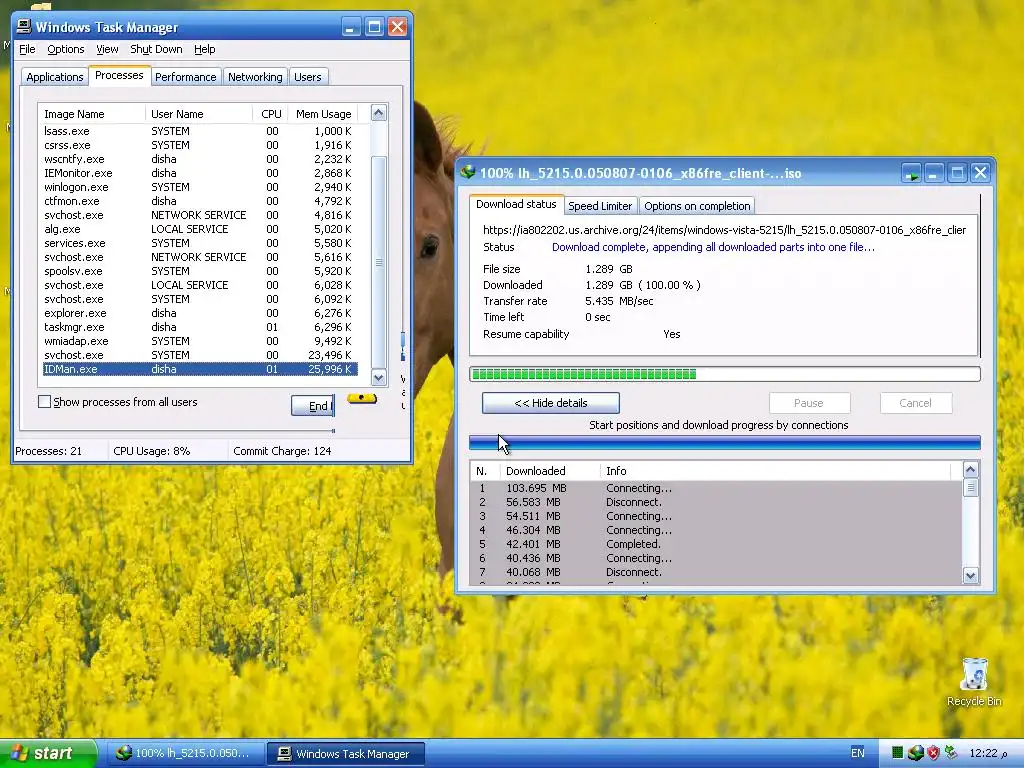
Task: Select the IDMan.exe process row
Action: pyautogui.click(x=200, y=369)
